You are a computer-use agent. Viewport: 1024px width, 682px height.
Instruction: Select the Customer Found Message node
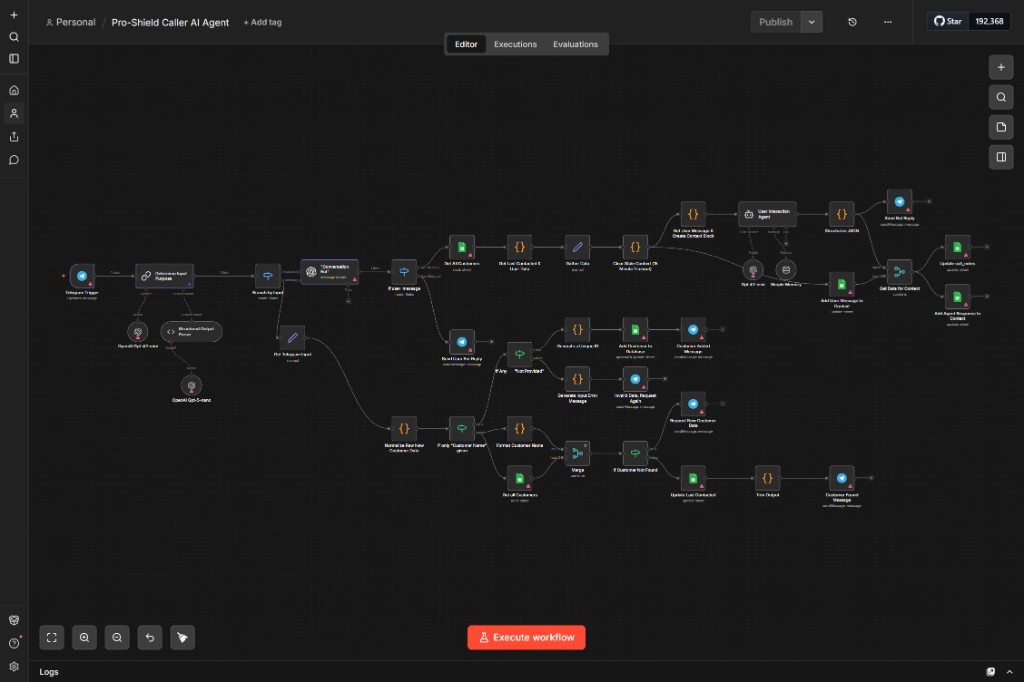842,478
